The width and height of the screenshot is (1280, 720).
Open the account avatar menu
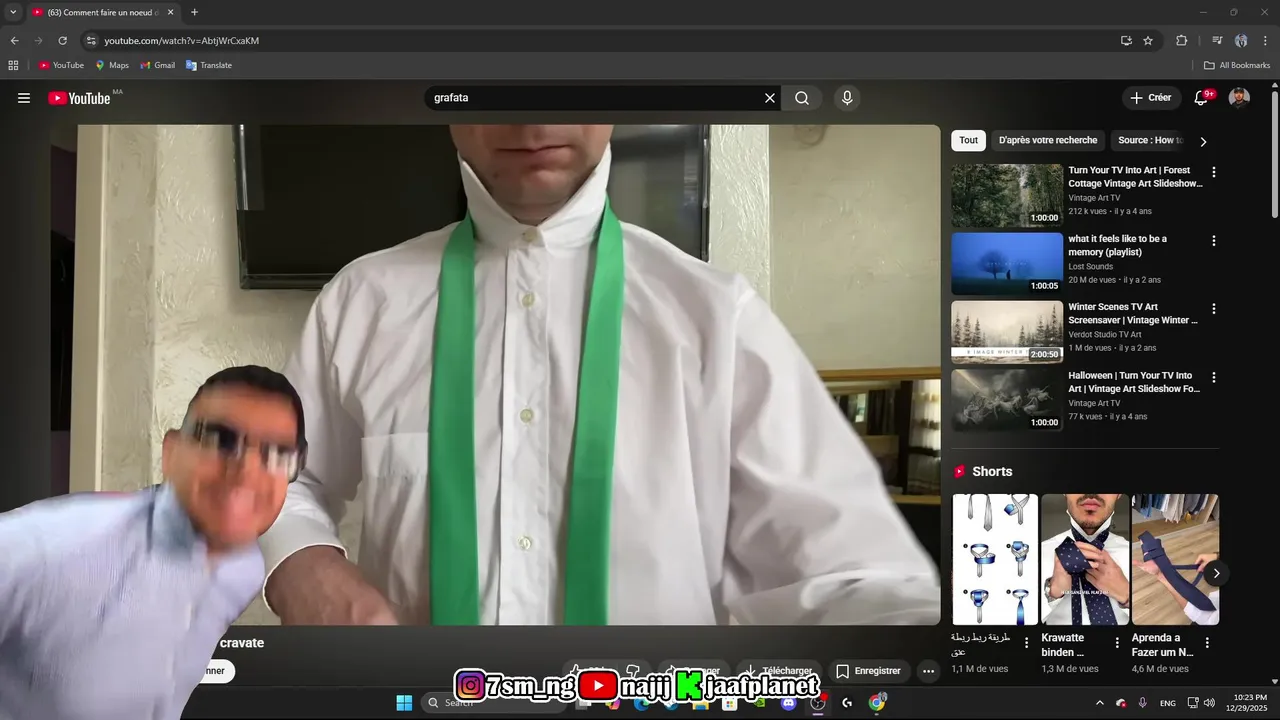coord(1239,98)
